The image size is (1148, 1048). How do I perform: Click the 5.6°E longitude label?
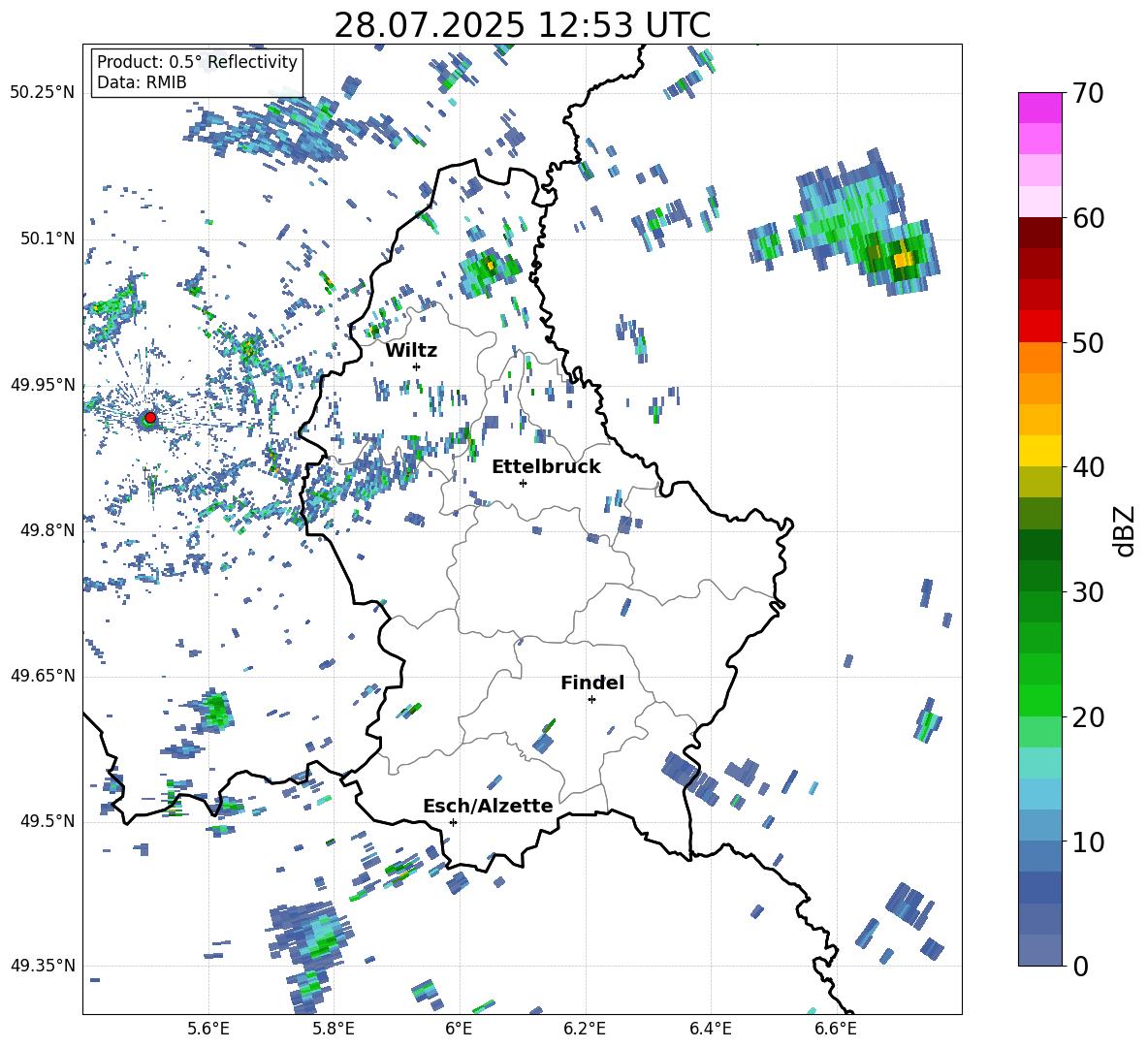(208, 1029)
